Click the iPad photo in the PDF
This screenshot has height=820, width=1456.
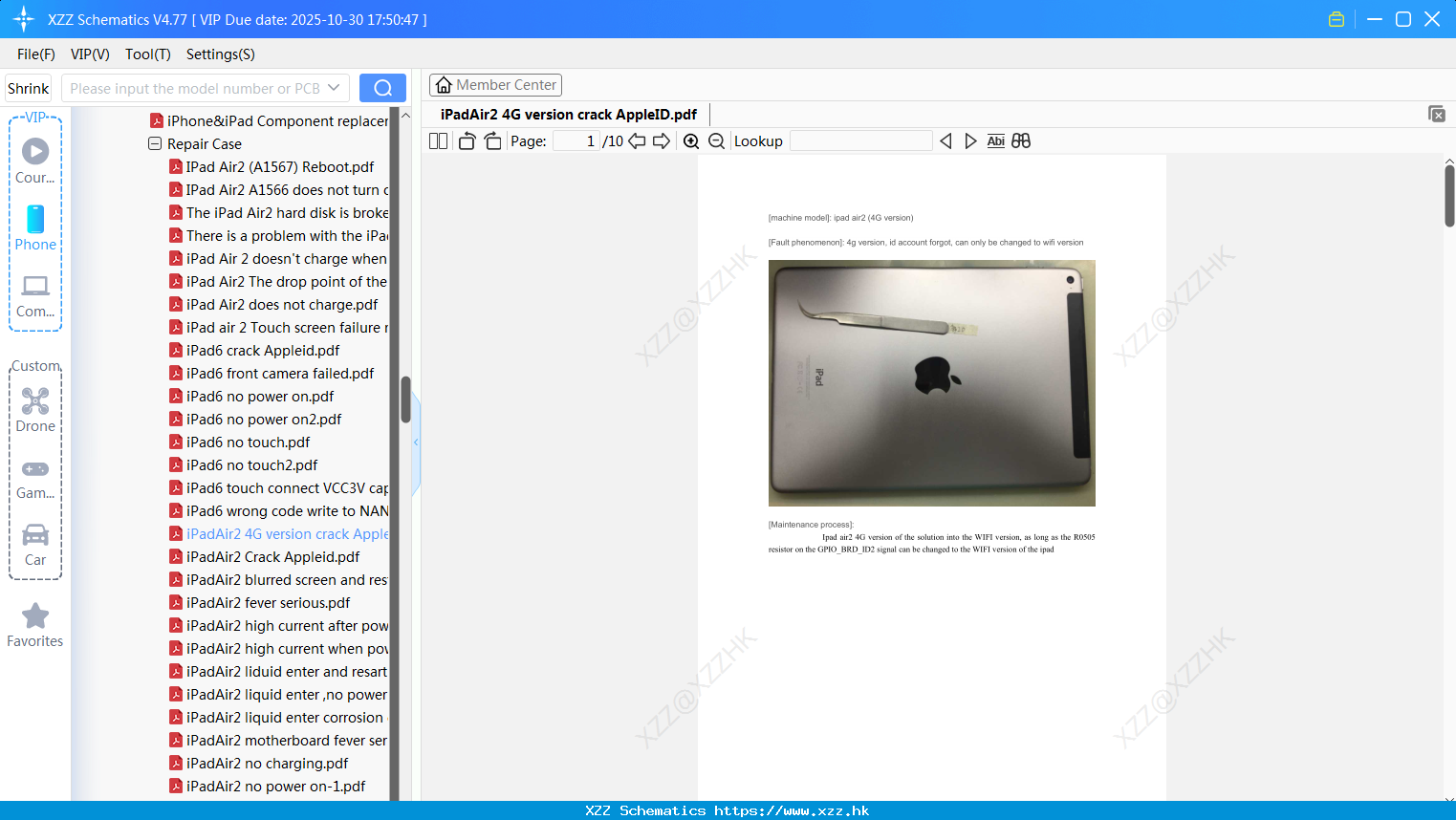point(932,383)
